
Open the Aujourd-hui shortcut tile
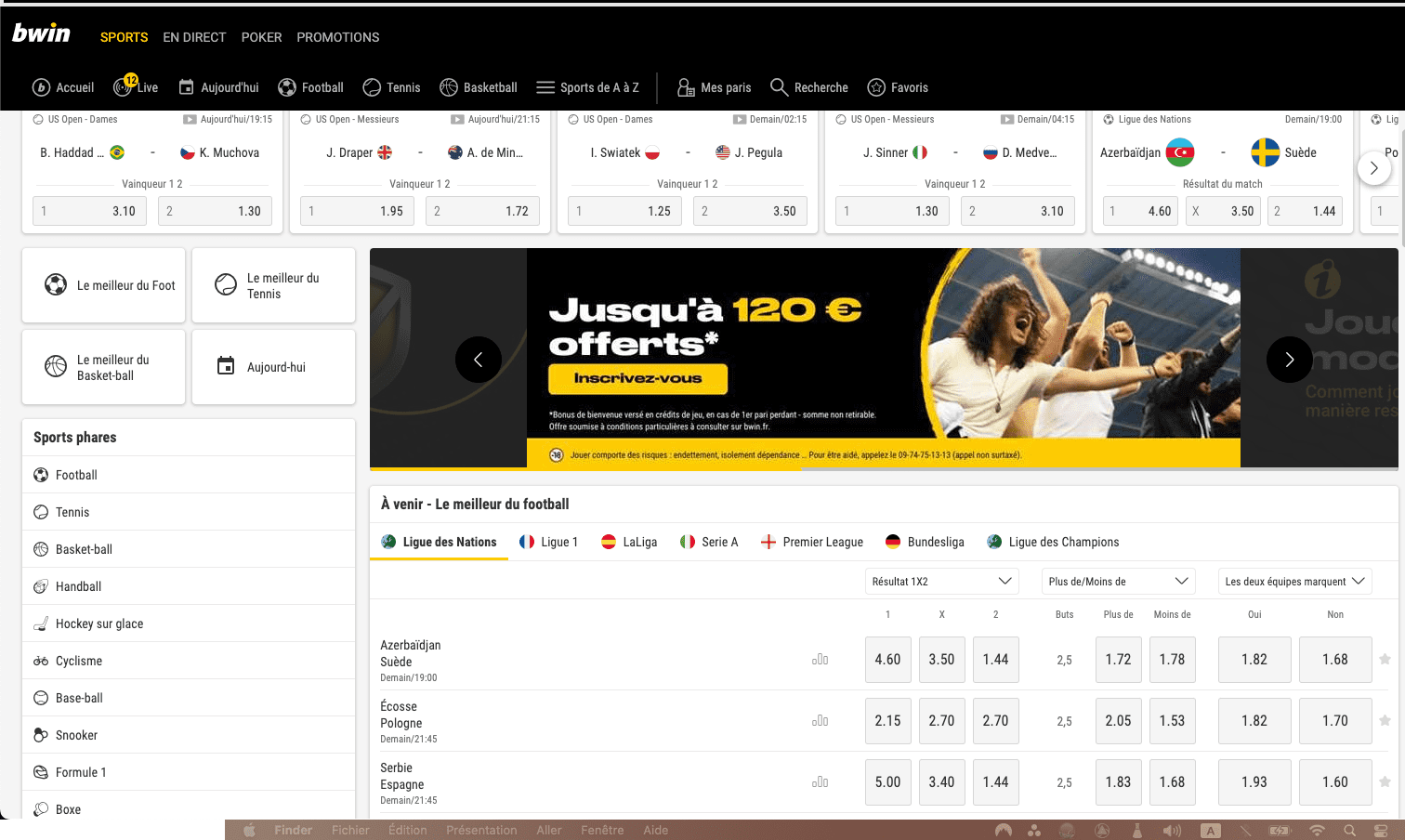(x=273, y=367)
